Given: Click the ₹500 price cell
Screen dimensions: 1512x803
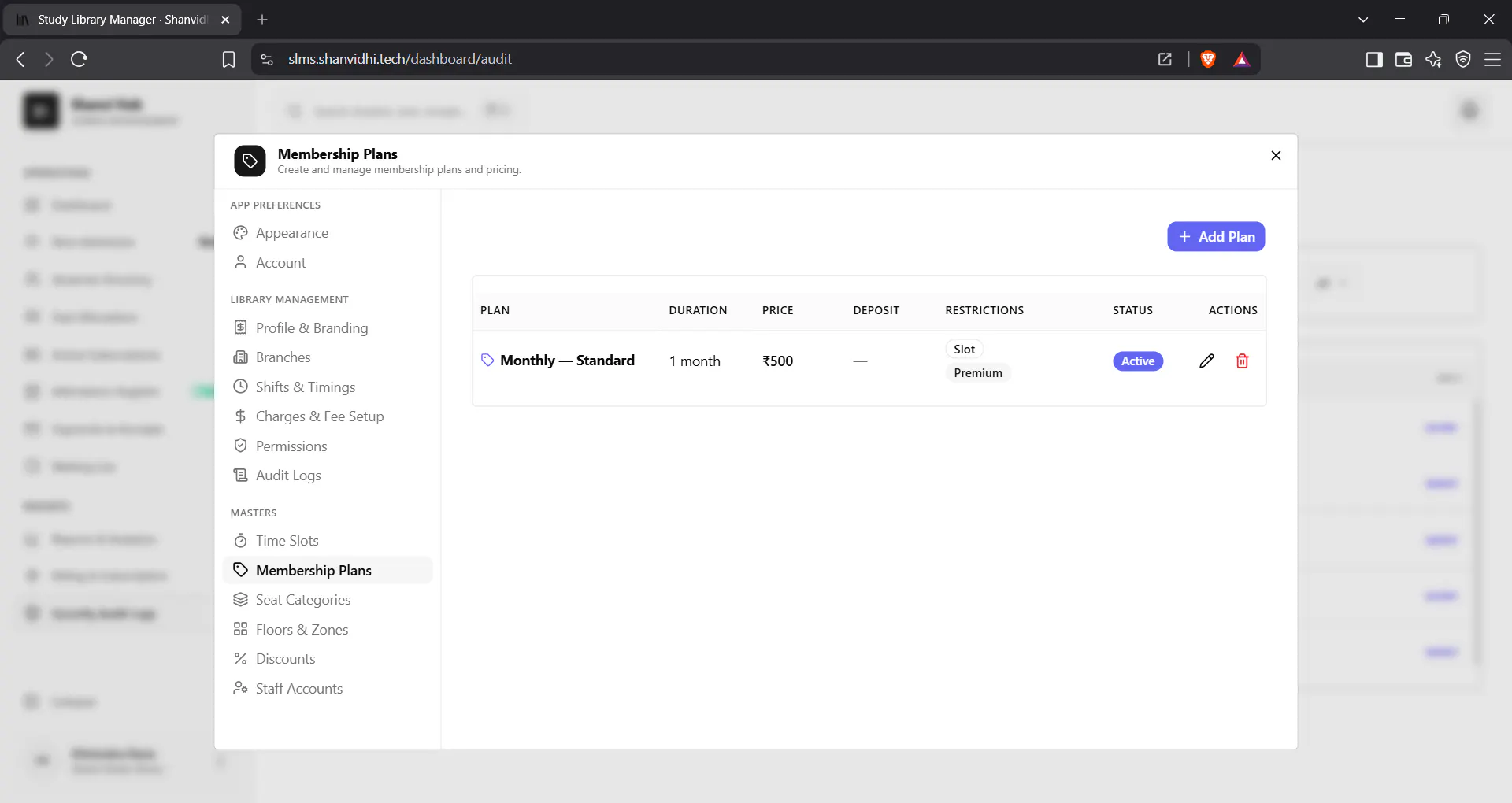Looking at the screenshot, I should tap(777, 361).
